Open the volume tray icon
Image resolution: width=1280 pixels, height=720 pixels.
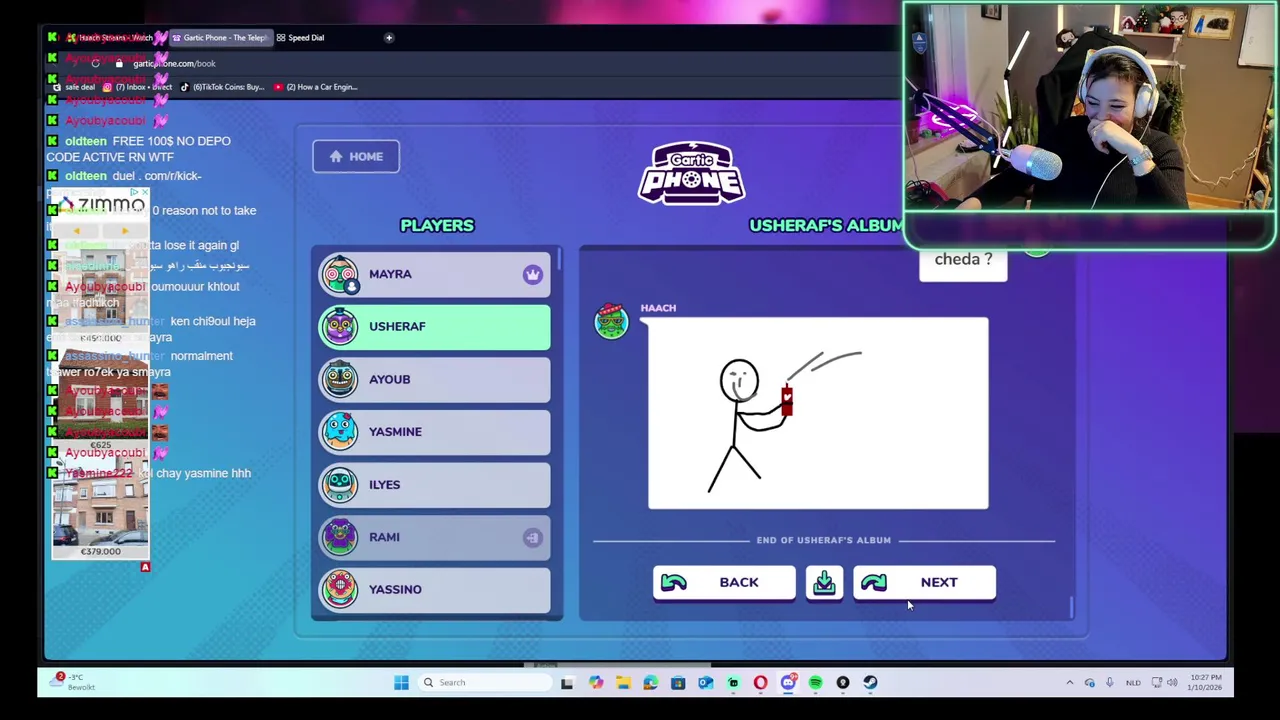point(1172,683)
